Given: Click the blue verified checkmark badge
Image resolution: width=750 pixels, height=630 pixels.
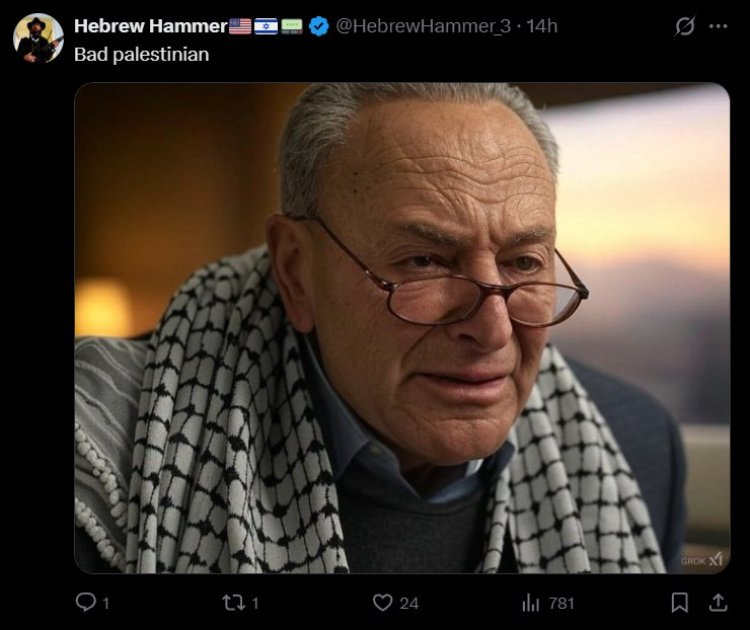Looking at the screenshot, I should point(319,26).
